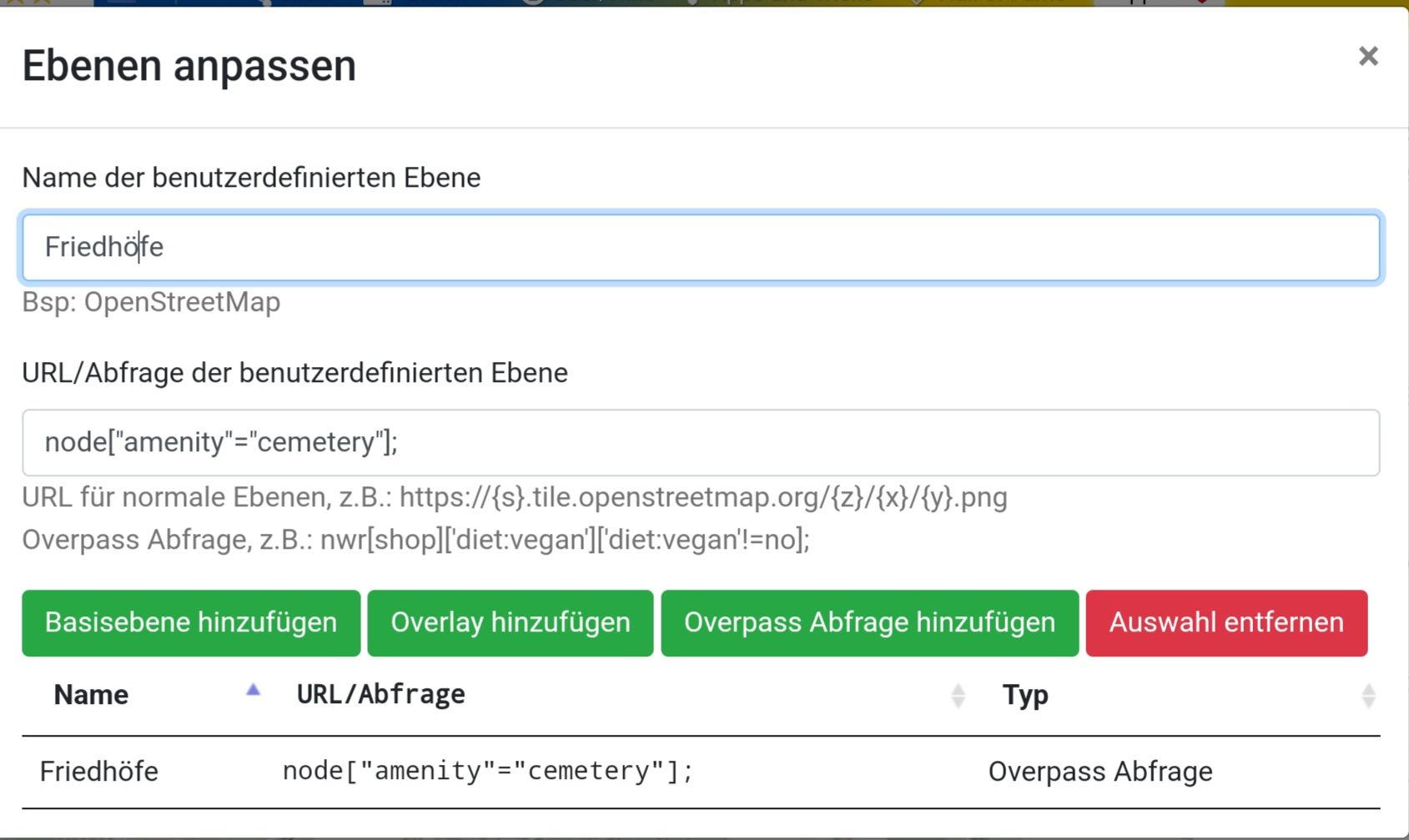Remove selection with Auswahl entfernen
This screenshot has height=840, width=1409.
point(1225,623)
